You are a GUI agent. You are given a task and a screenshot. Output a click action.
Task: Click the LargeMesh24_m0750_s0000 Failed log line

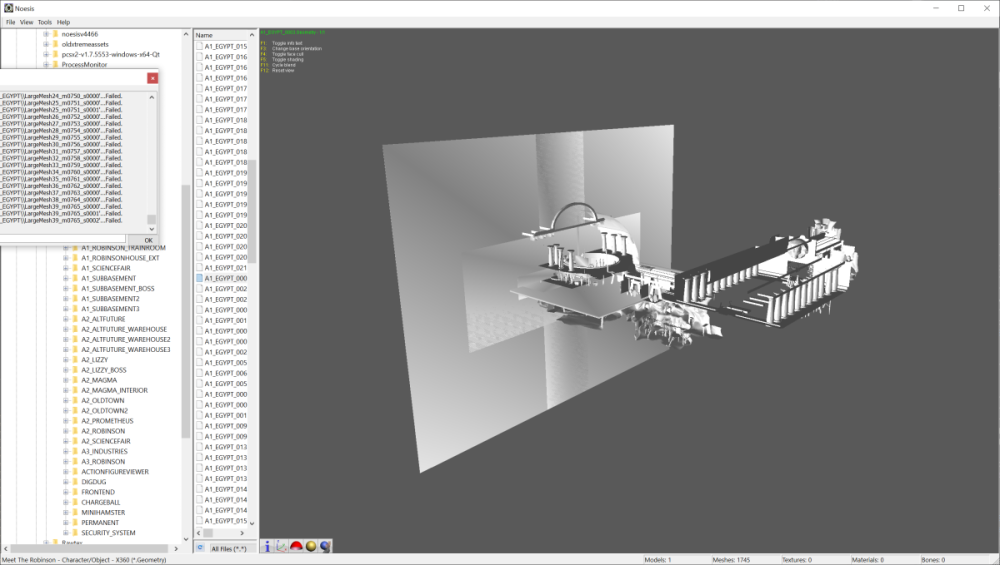click(61, 96)
